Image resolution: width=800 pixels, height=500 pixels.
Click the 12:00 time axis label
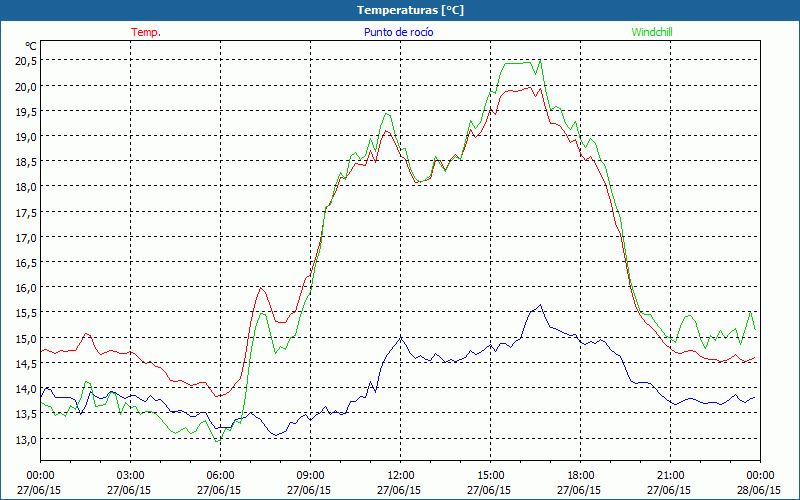click(x=401, y=476)
